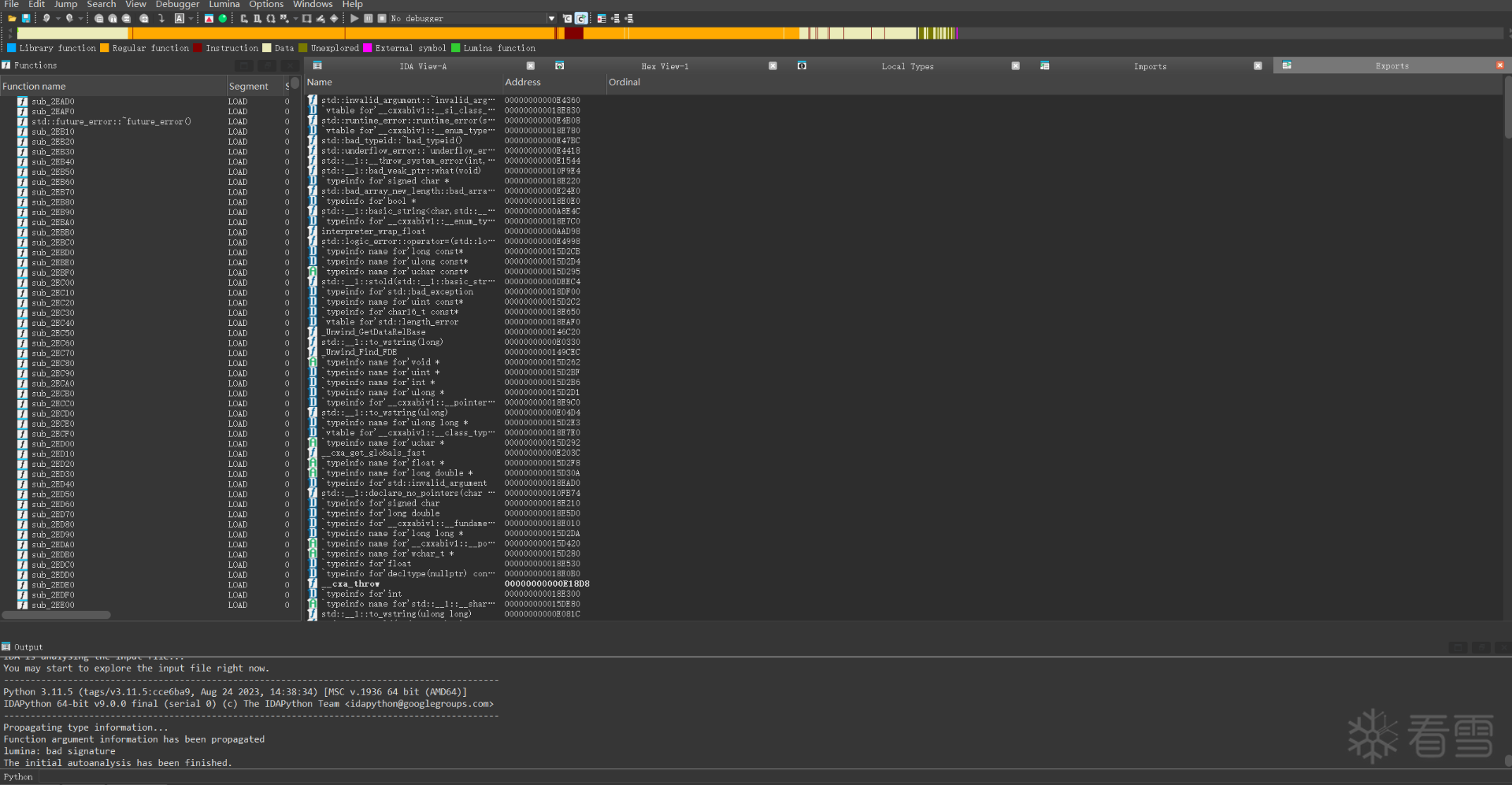Click the Output panel icon
The height and width of the screenshot is (785, 1512).
click(6, 647)
